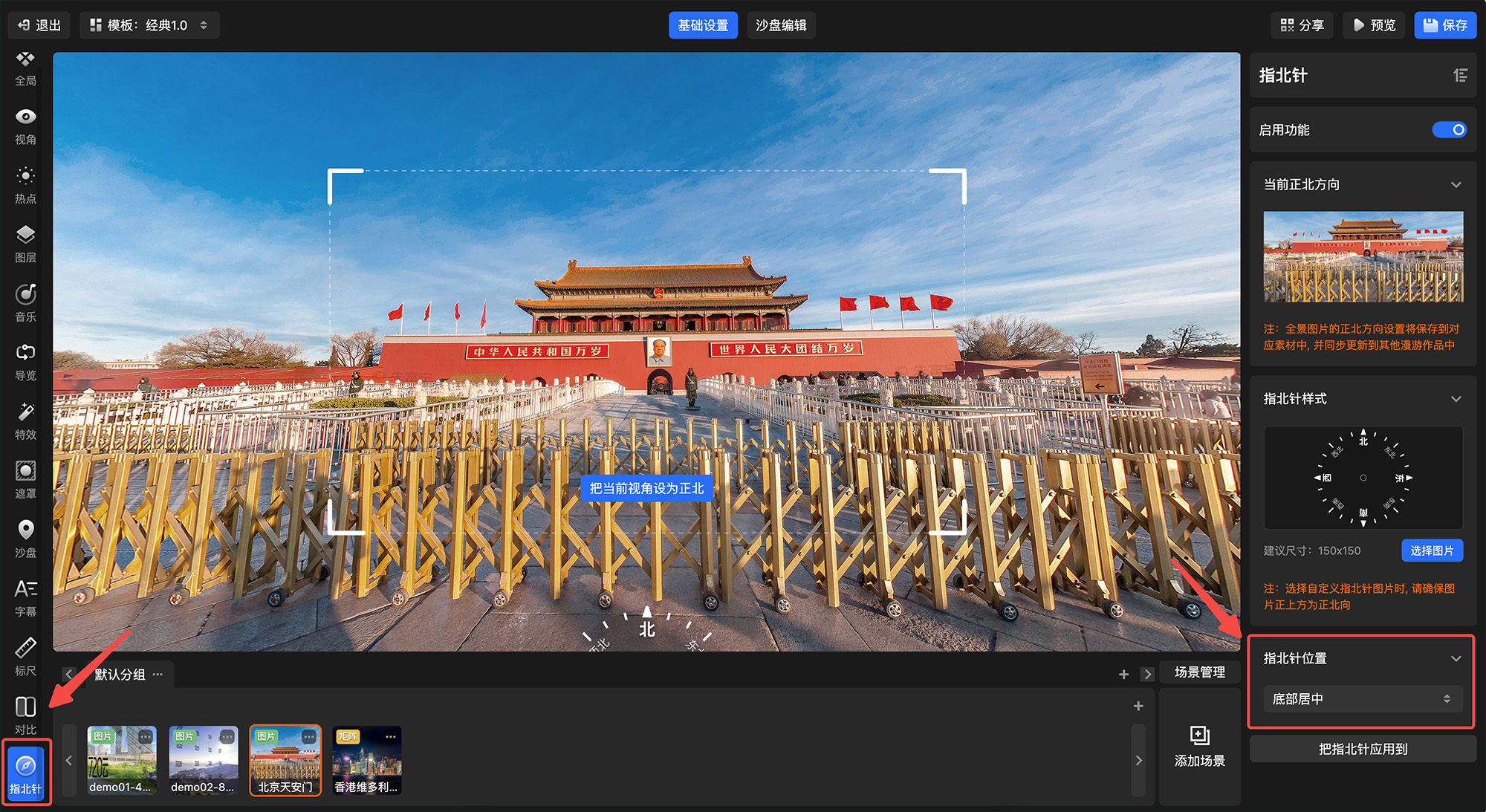Switch to the 基础设置 tab
The image size is (1486, 812).
pos(702,25)
